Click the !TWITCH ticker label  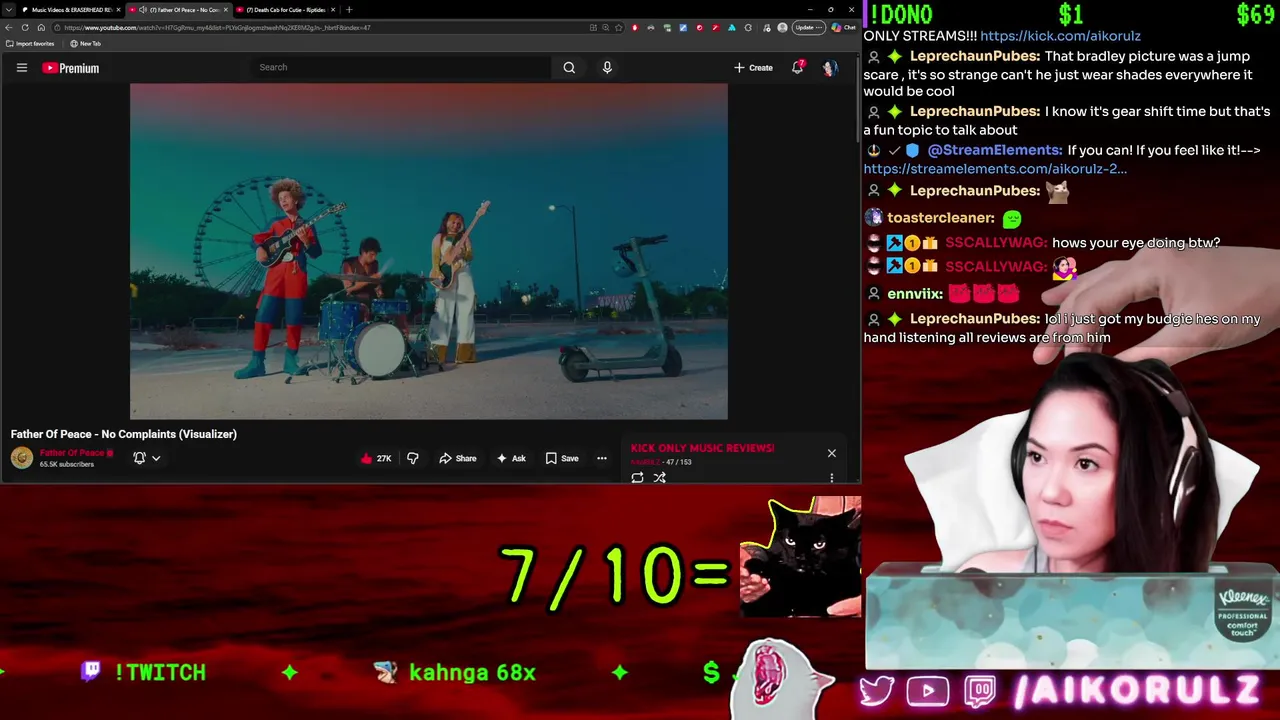(160, 673)
